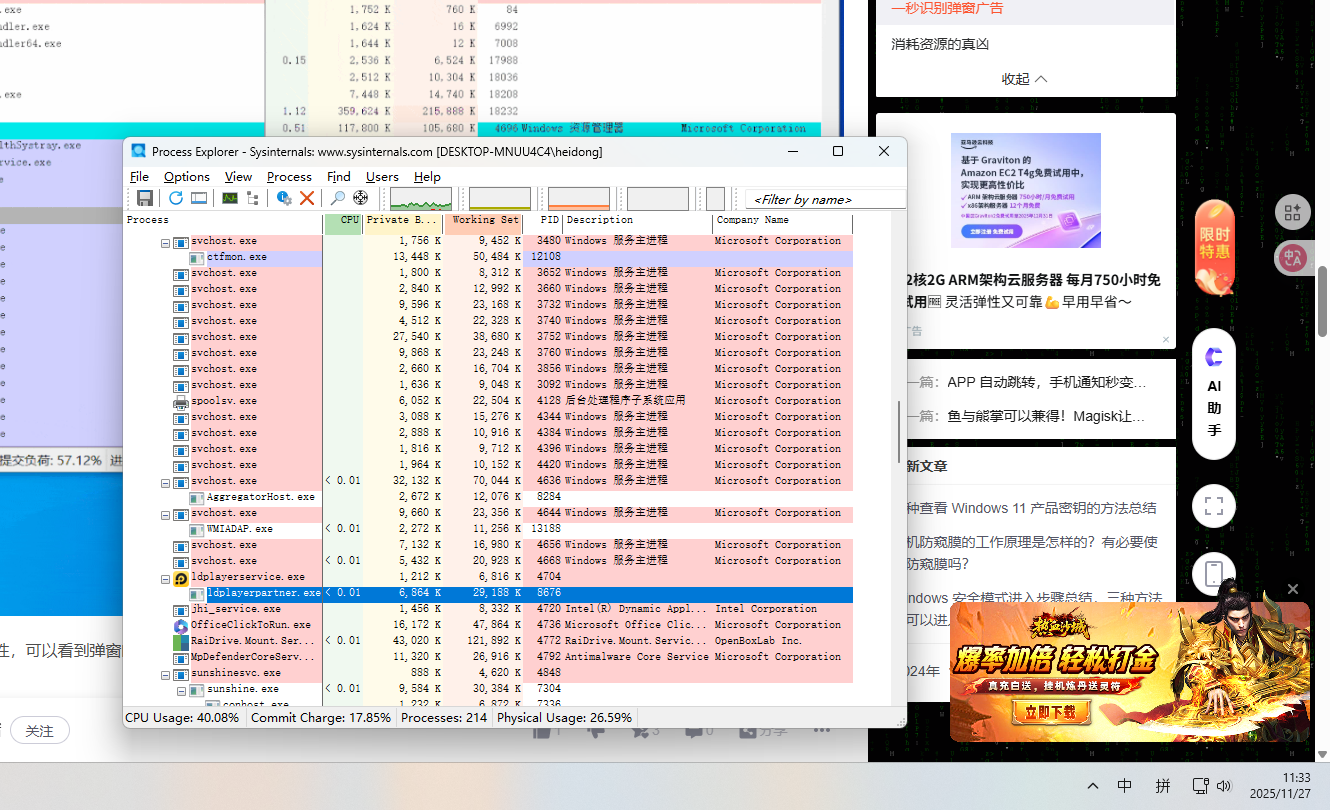Viewport: 1330px width, 810px height.
Task: Click the browser page vertical scrollbar thumb
Action: point(1323,301)
